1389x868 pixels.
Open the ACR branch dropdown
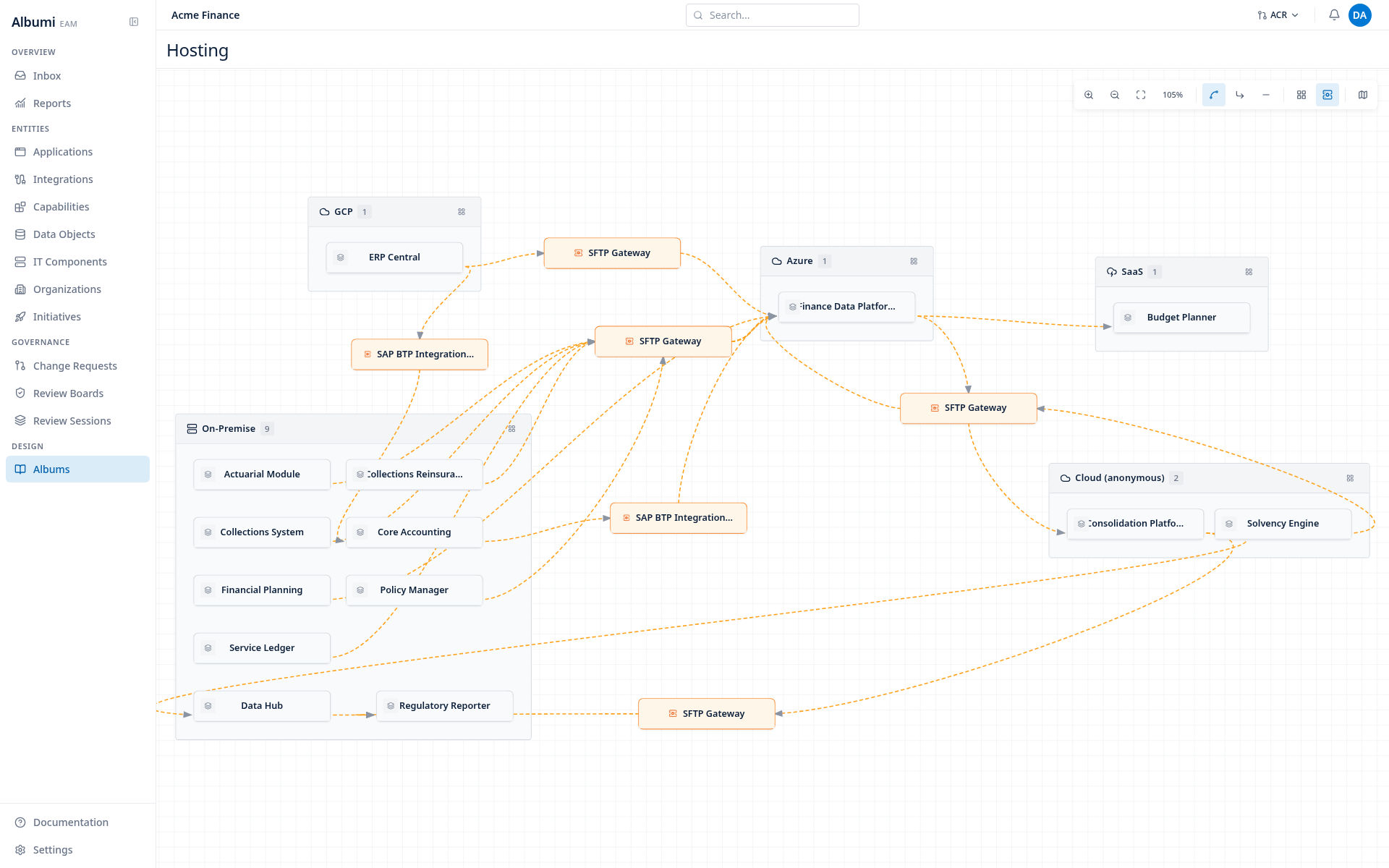click(x=1278, y=15)
